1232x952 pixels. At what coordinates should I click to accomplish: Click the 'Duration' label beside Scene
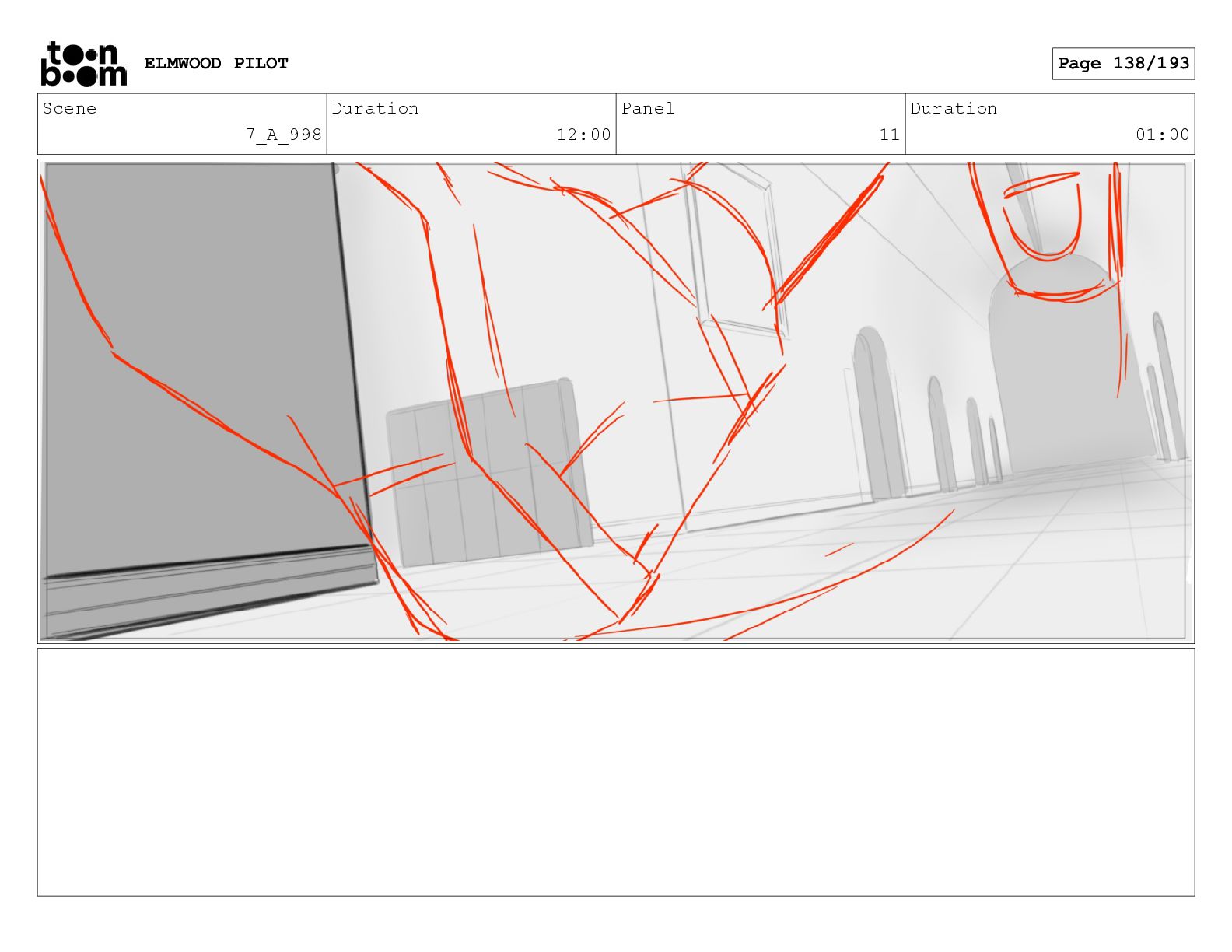(375, 108)
